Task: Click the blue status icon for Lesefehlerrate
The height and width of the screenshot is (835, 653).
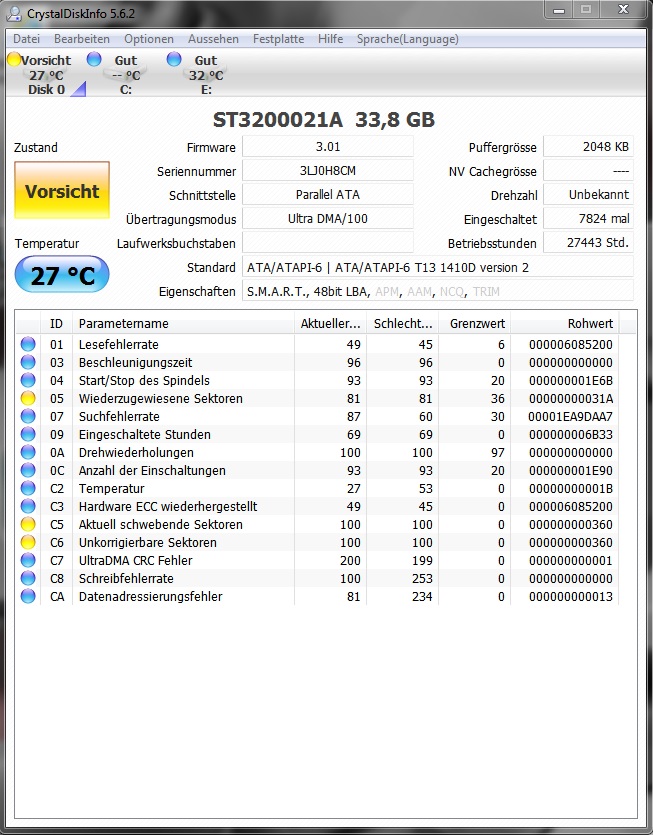Action: [28, 344]
